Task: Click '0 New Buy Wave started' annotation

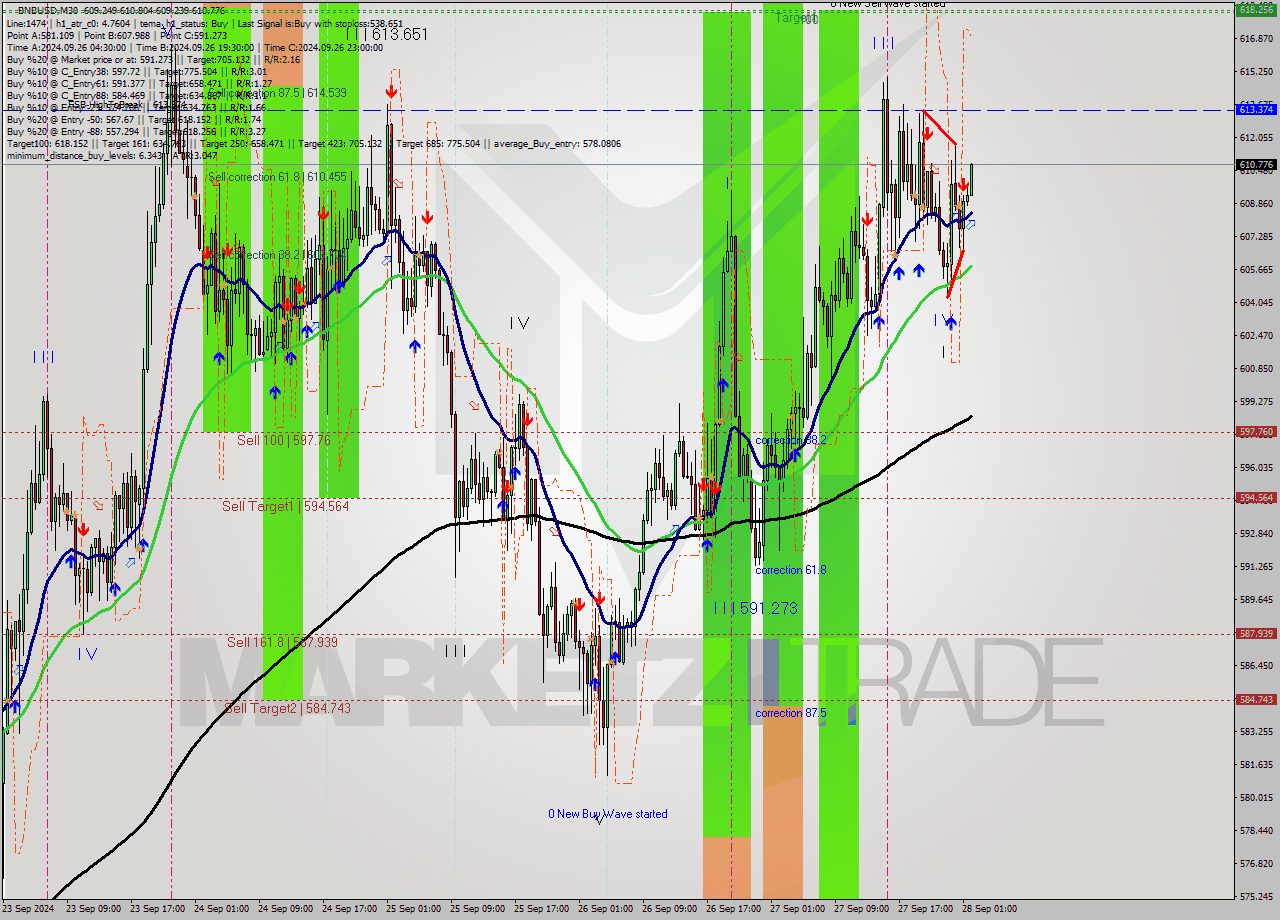Action: pos(607,814)
